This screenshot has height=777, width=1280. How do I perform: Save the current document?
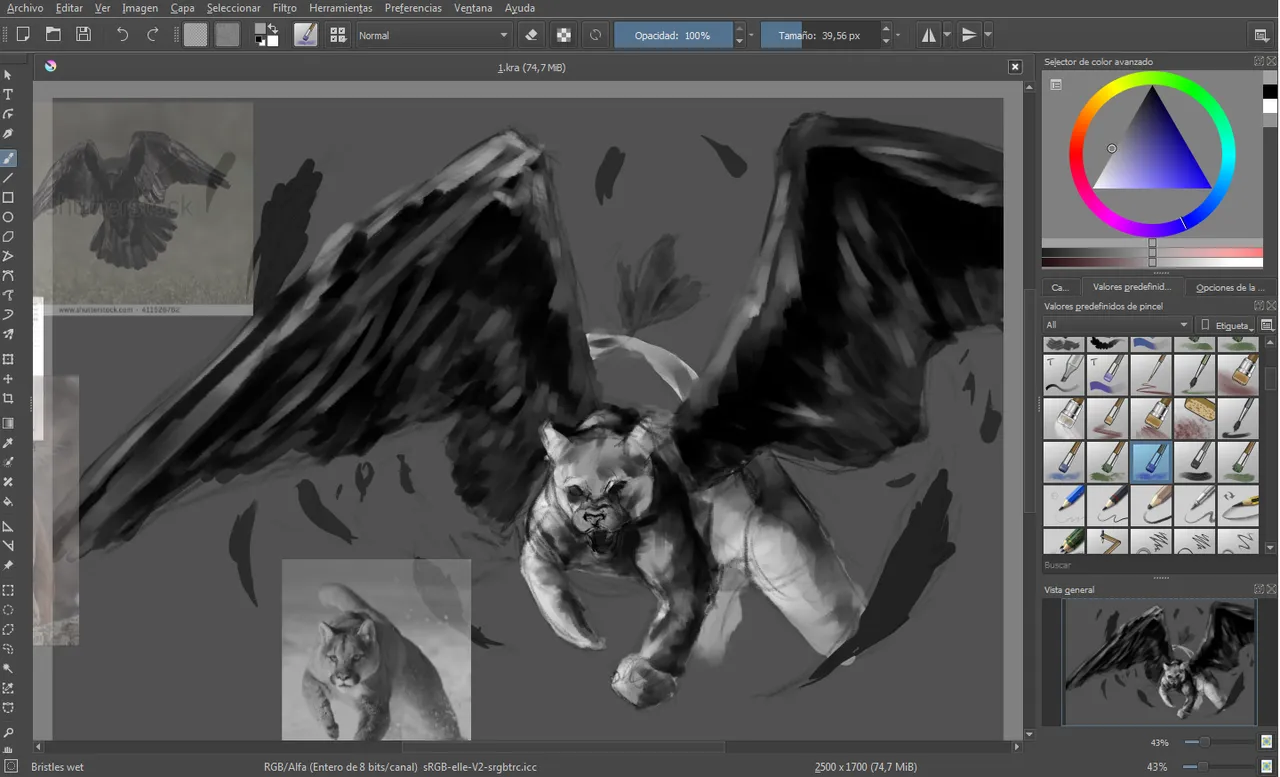pyautogui.click(x=83, y=35)
